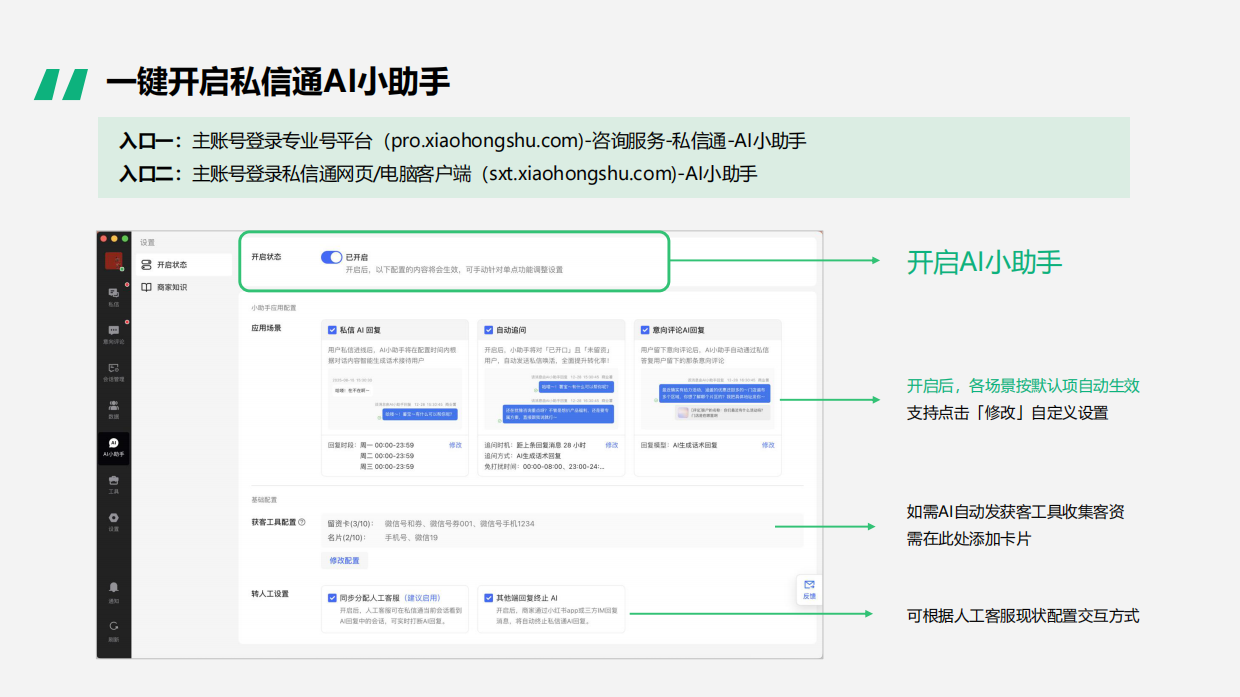Click 修改 in 自动追问 card

[x=612, y=444]
